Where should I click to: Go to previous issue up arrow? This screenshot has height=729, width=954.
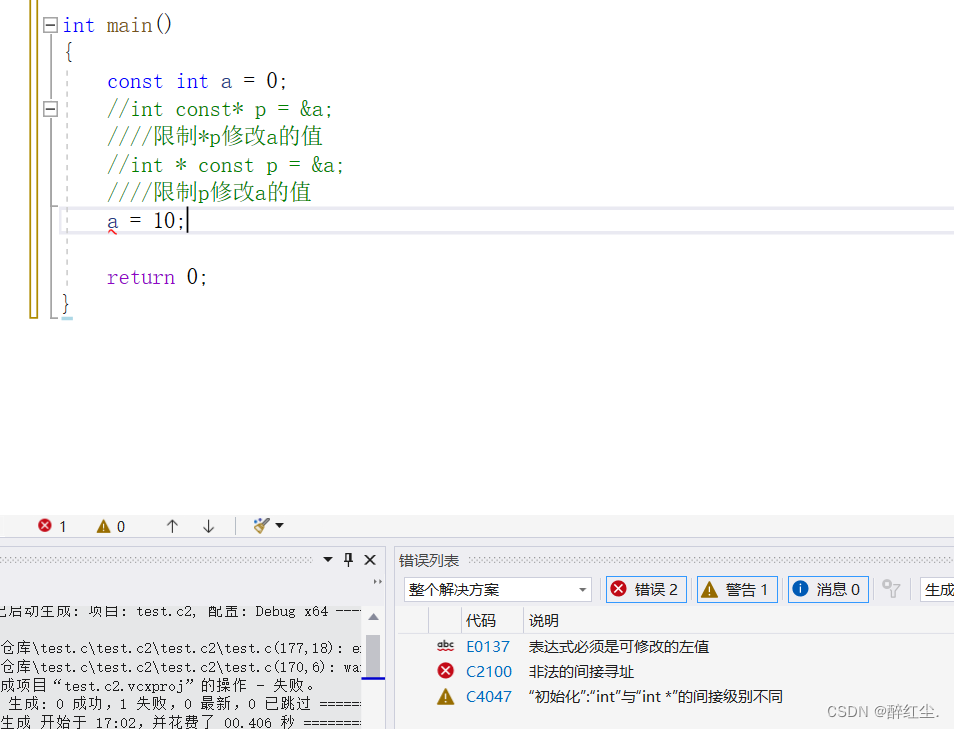[x=172, y=526]
